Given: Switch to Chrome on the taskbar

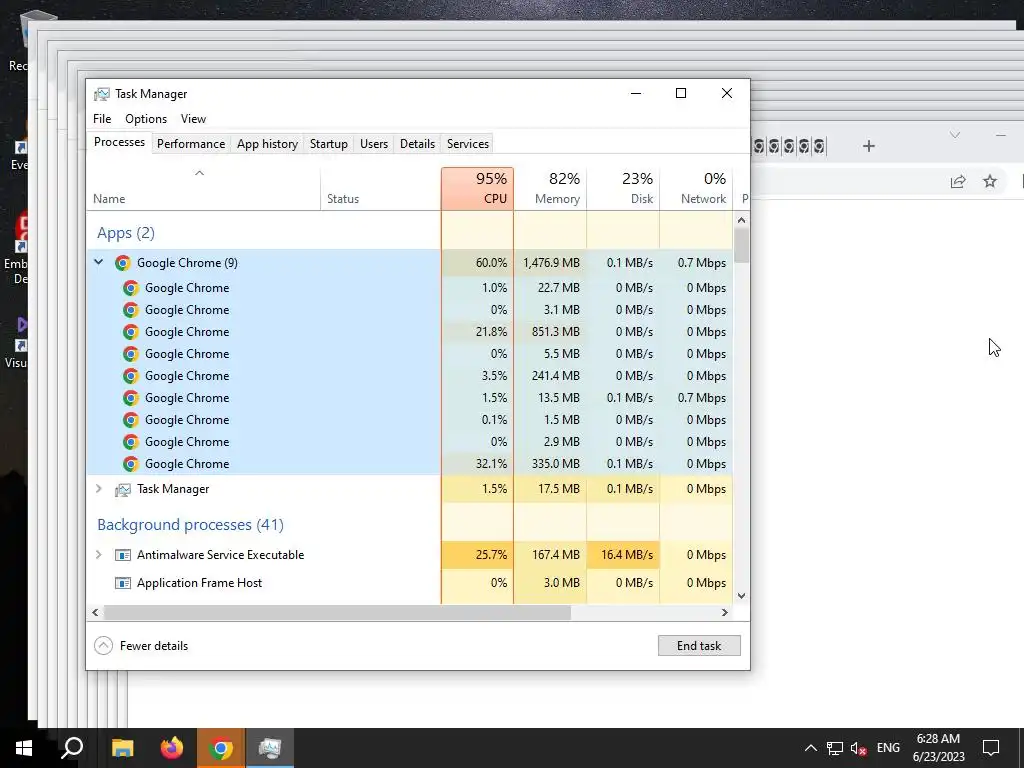Looking at the screenshot, I should [221, 748].
